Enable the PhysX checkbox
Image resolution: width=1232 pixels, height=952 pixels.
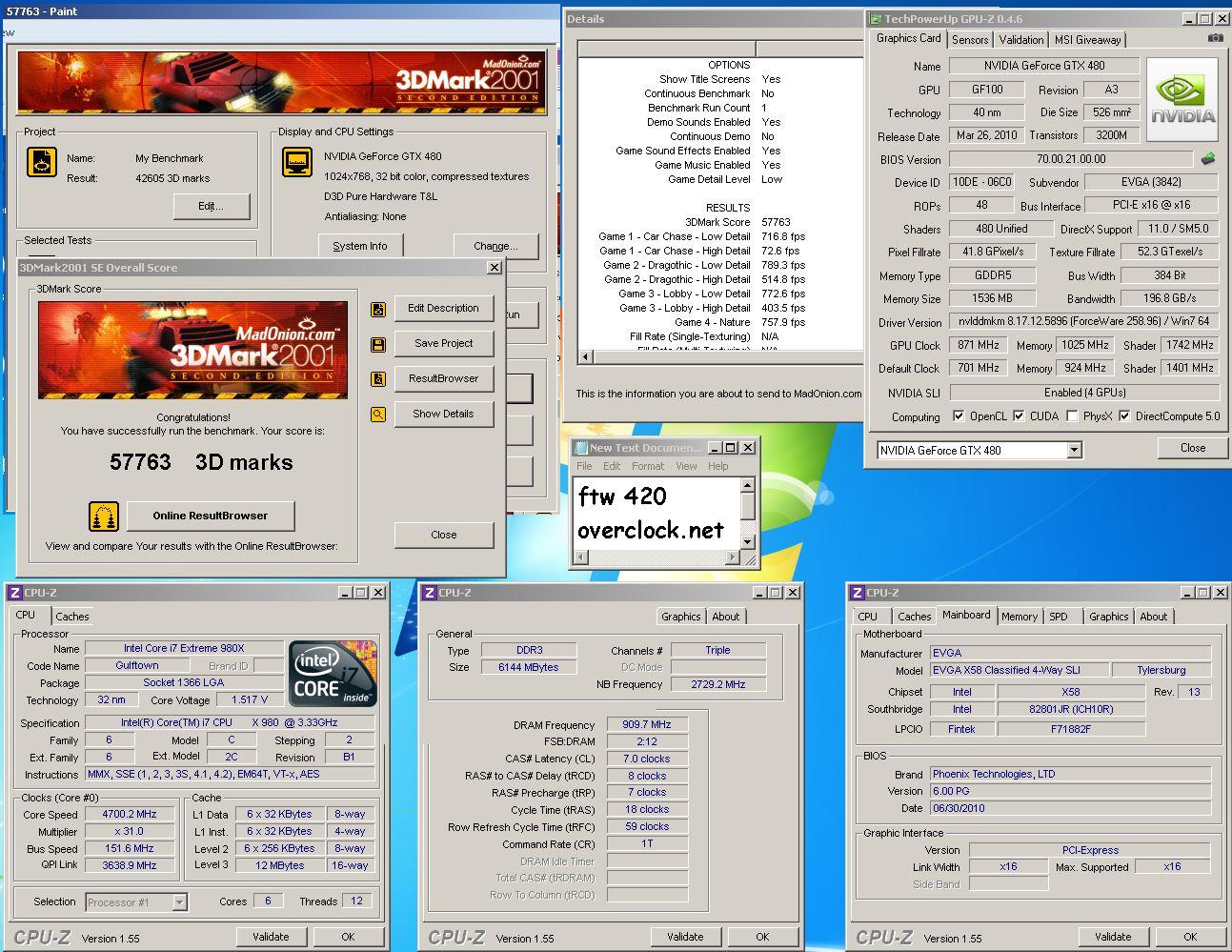[1072, 416]
